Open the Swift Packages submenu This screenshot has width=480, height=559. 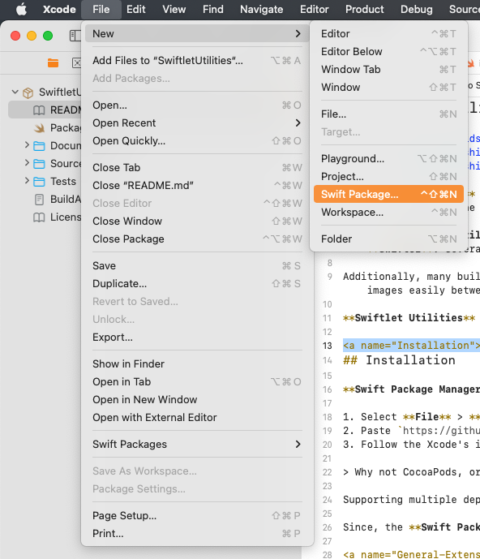click(x=197, y=444)
